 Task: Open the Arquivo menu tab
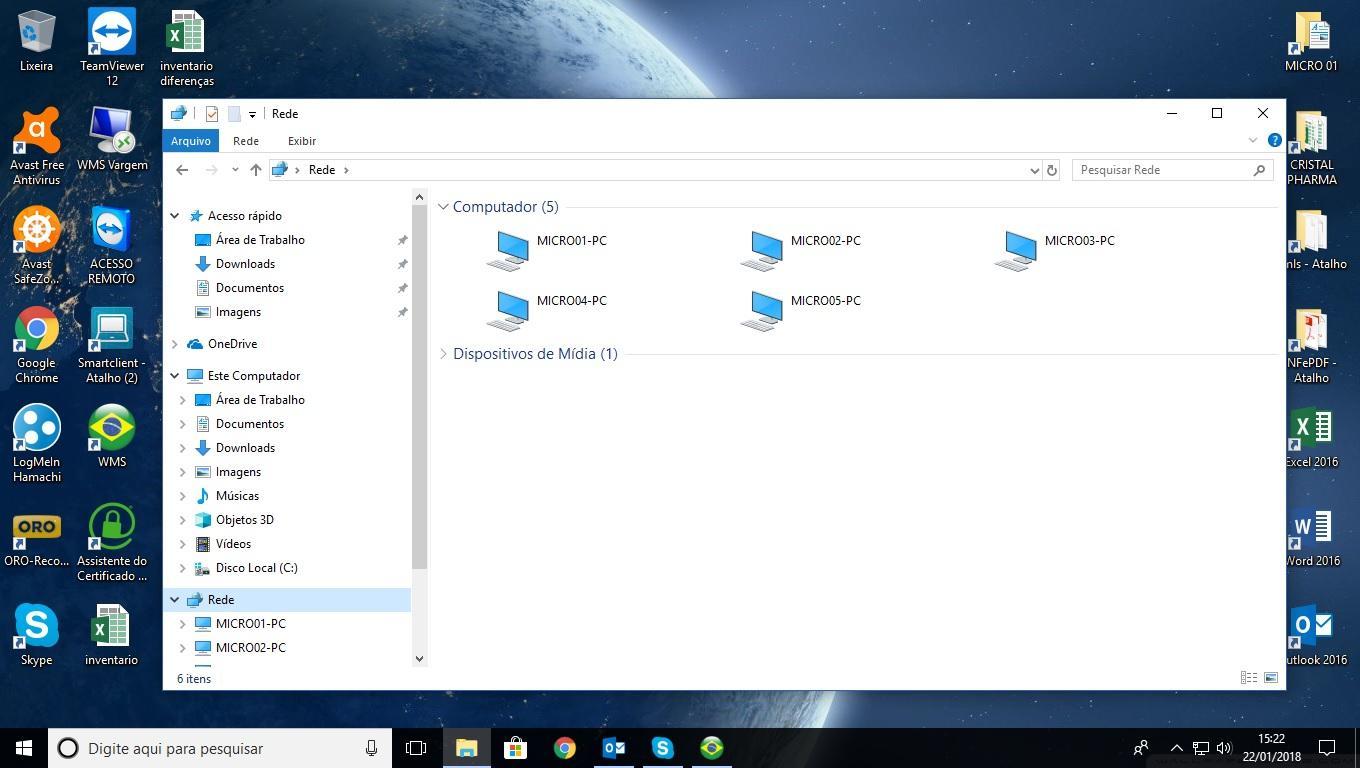(x=190, y=141)
